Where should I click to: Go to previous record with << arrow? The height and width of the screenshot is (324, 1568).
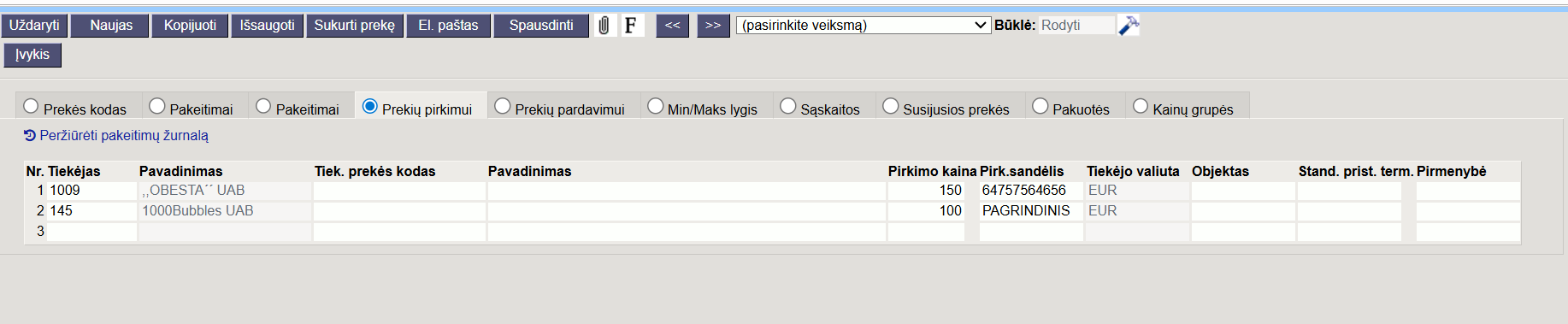[673, 26]
